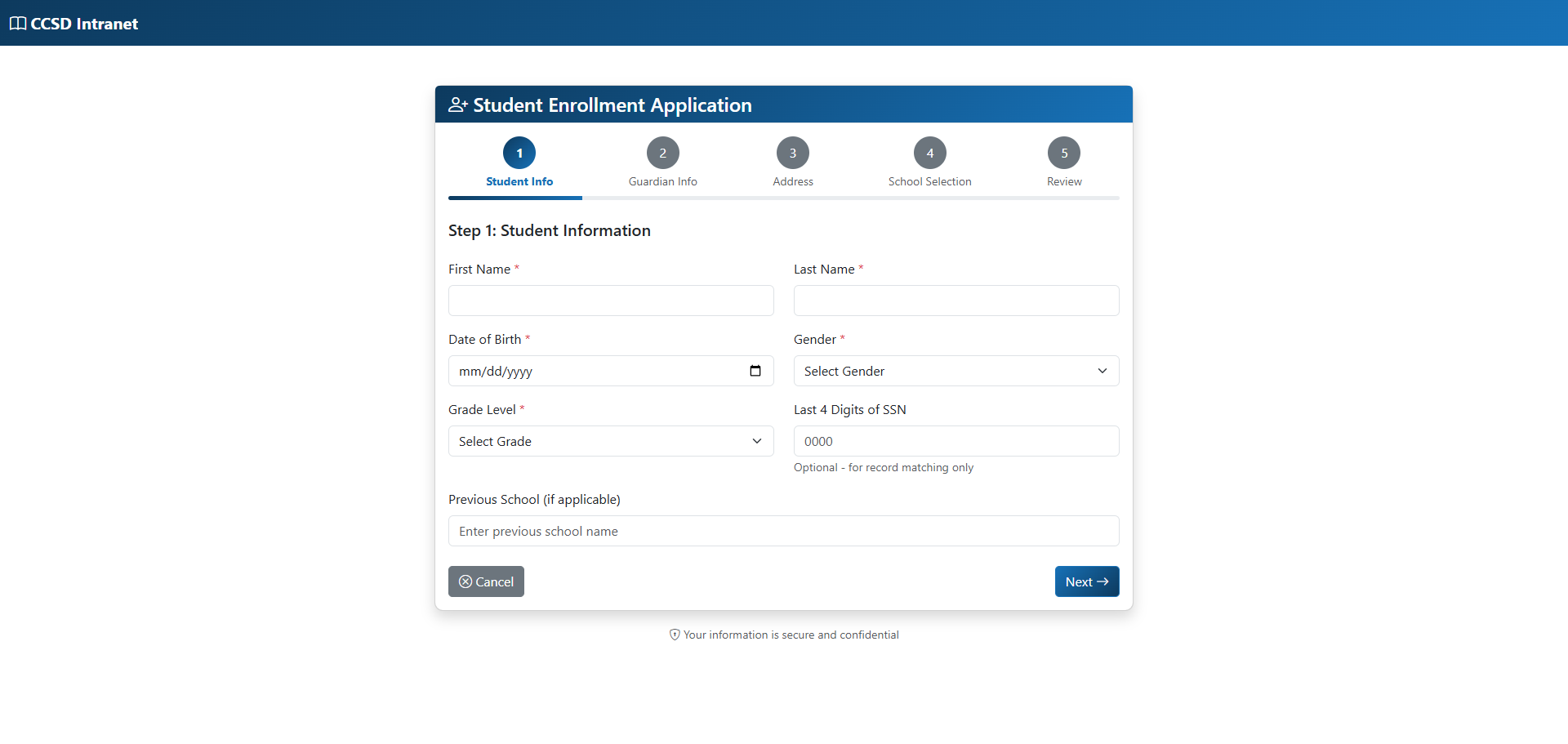Click the CCSD Intranet book icon
1568x744 pixels.
pos(18,24)
